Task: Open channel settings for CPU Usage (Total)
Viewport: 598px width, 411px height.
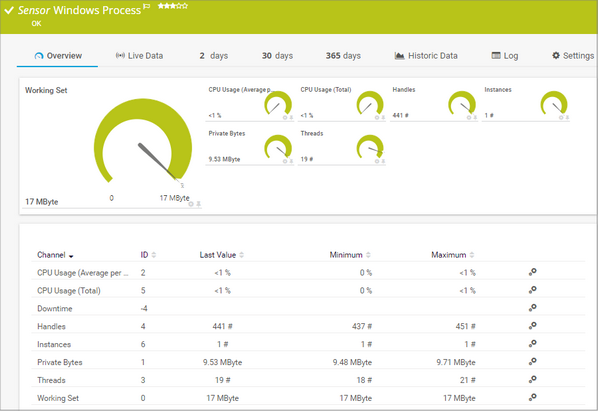Action: click(x=532, y=290)
